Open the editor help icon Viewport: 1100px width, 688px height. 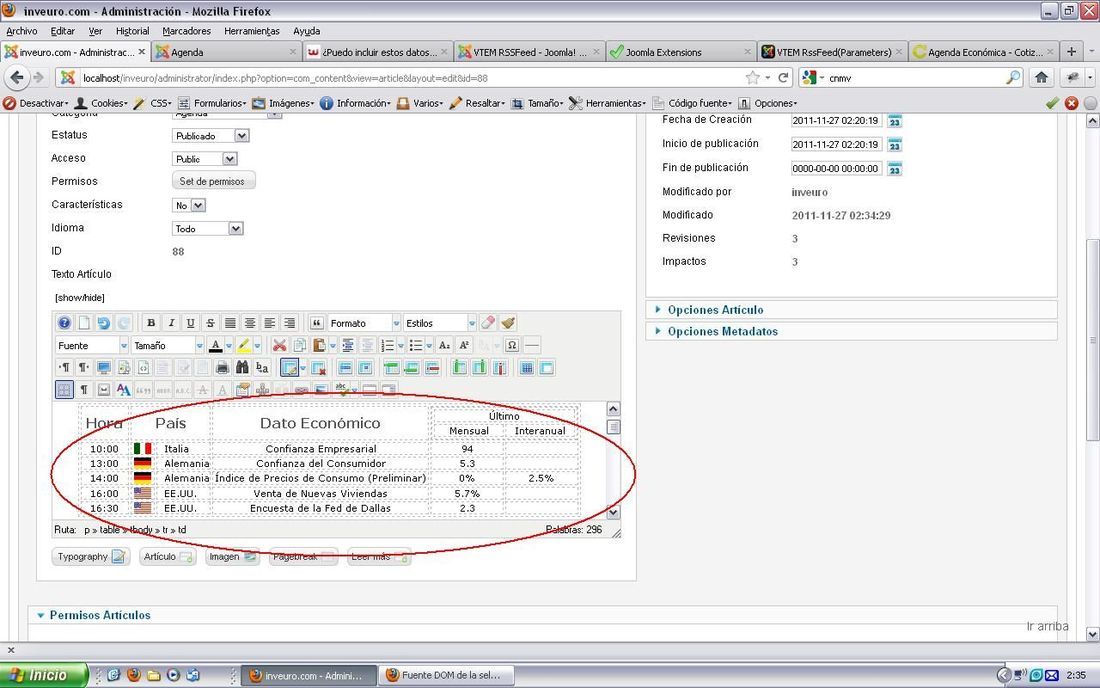click(x=64, y=323)
